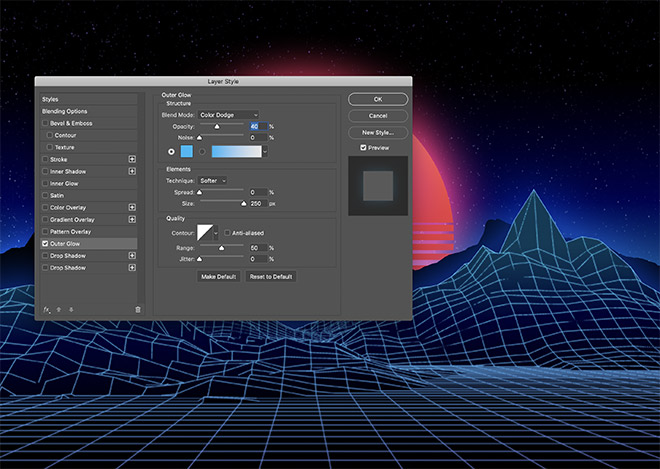
Task: Click plus icon beside Inner Shadow
Action: (132, 171)
